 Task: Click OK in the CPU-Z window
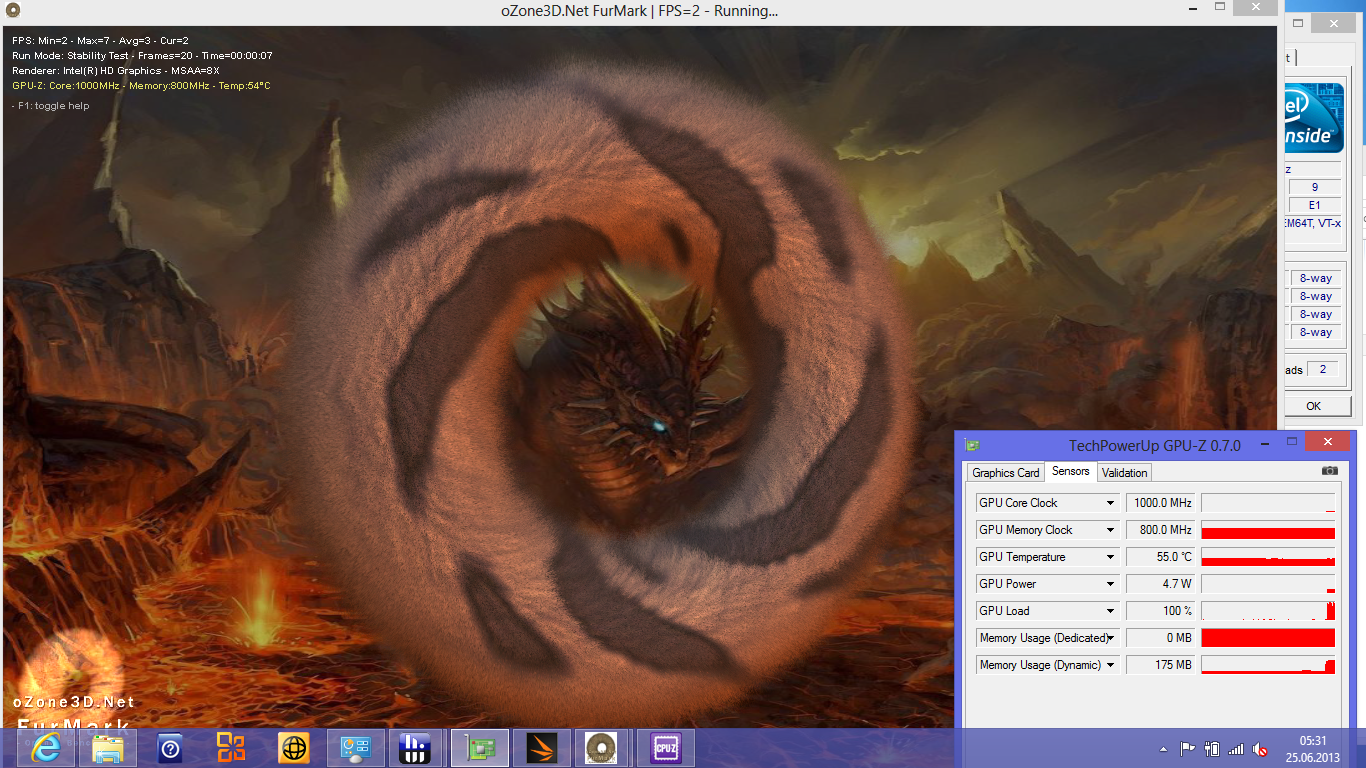[1313, 406]
